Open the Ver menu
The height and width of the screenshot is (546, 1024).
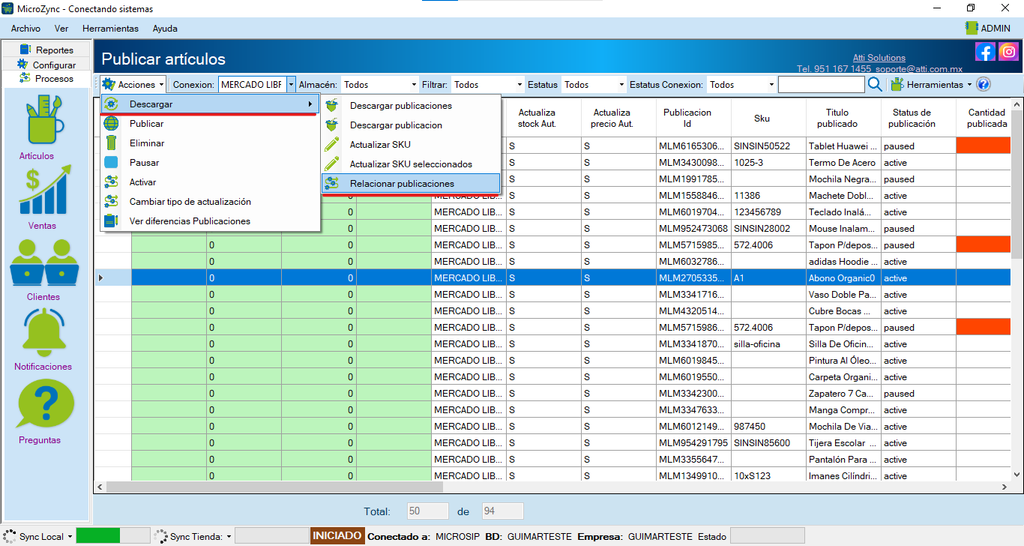pyautogui.click(x=61, y=28)
